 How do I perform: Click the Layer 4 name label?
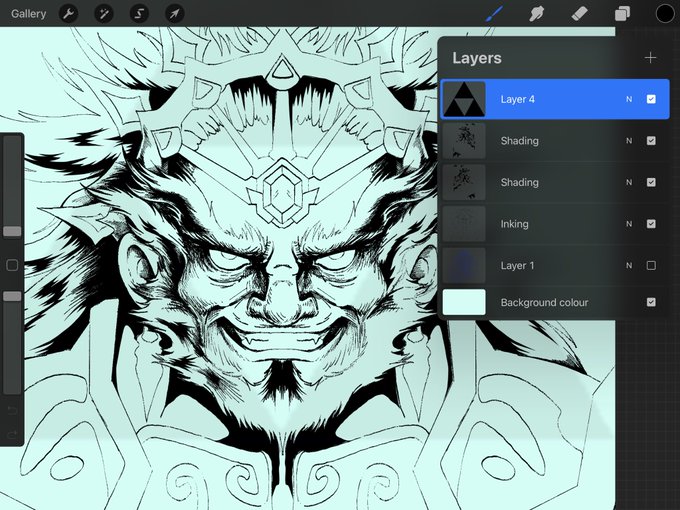[x=517, y=99]
